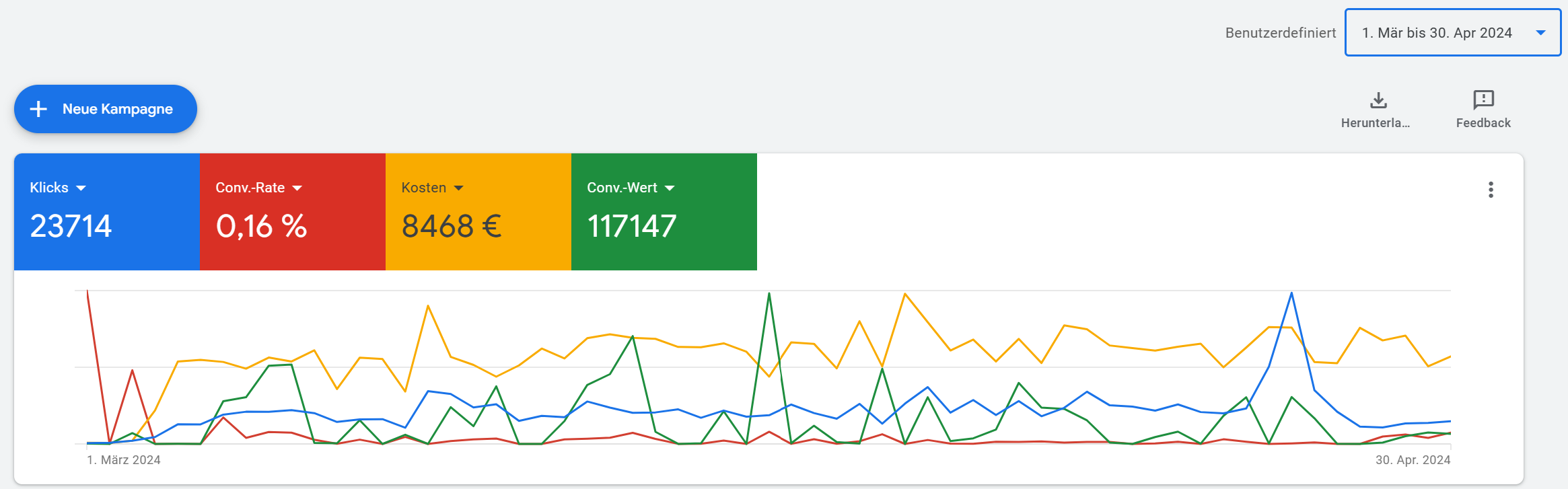
Task: Click the Feedback text label
Action: (x=1483, y=123)
